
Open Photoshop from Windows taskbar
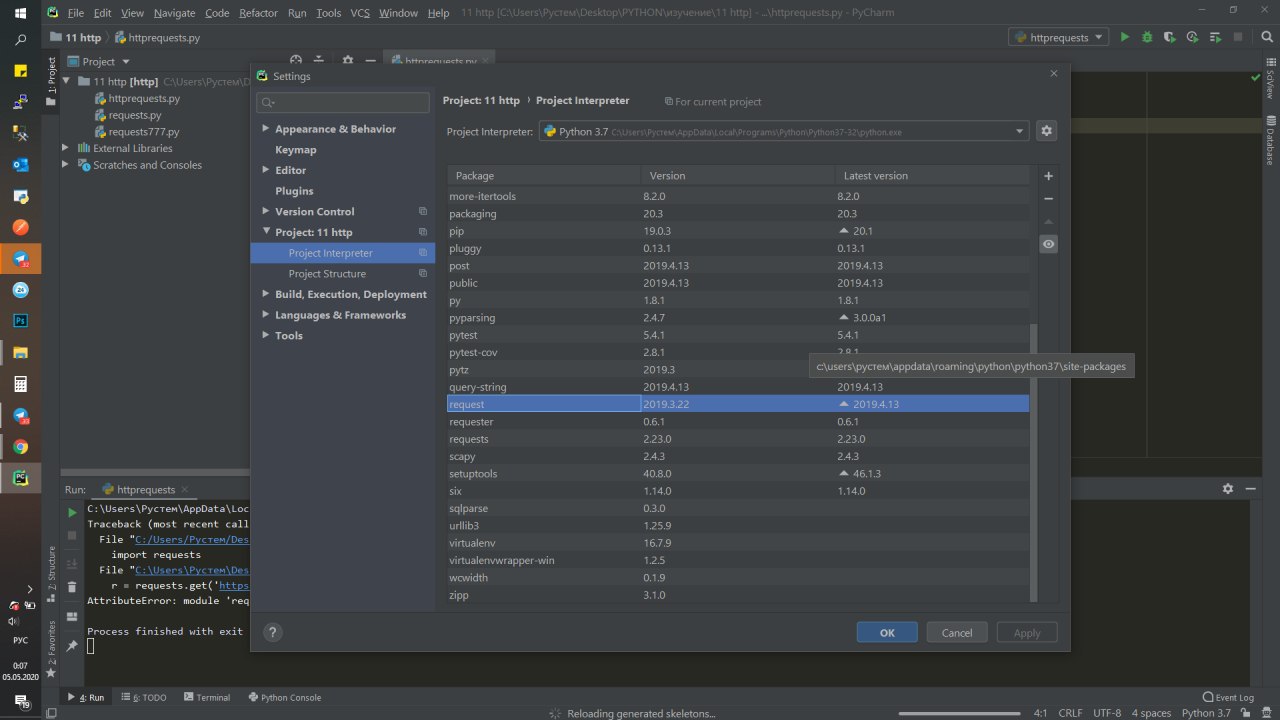(x=20, y=321)
